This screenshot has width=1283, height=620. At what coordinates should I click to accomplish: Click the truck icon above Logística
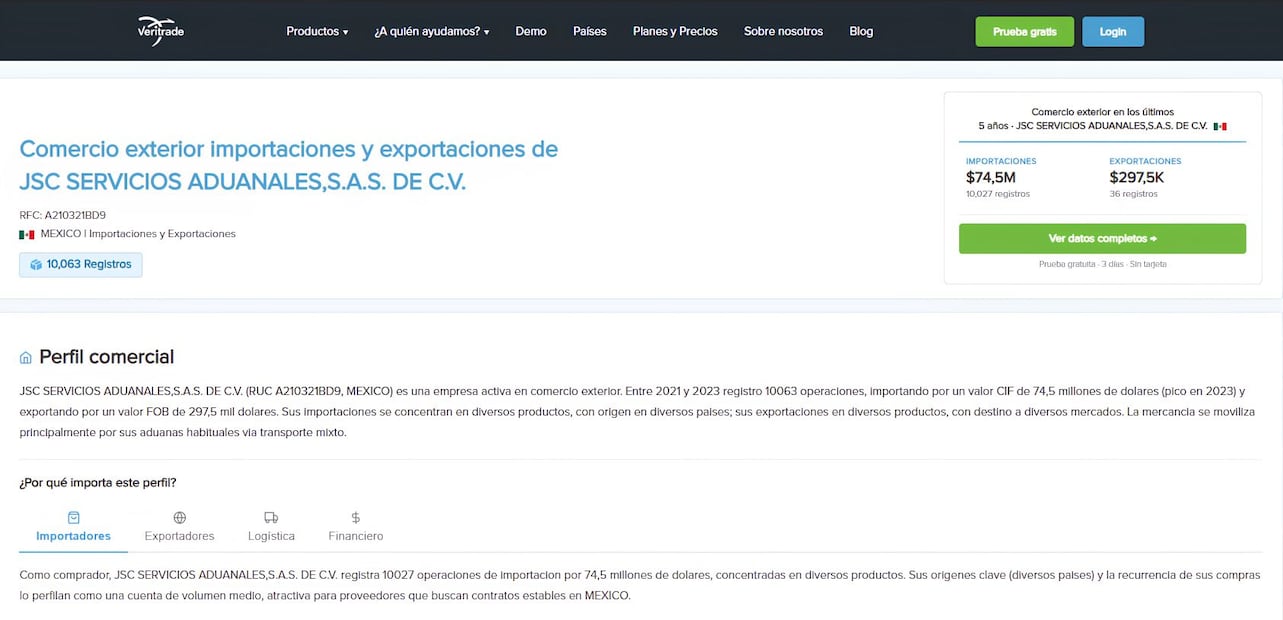pos(271,518)
